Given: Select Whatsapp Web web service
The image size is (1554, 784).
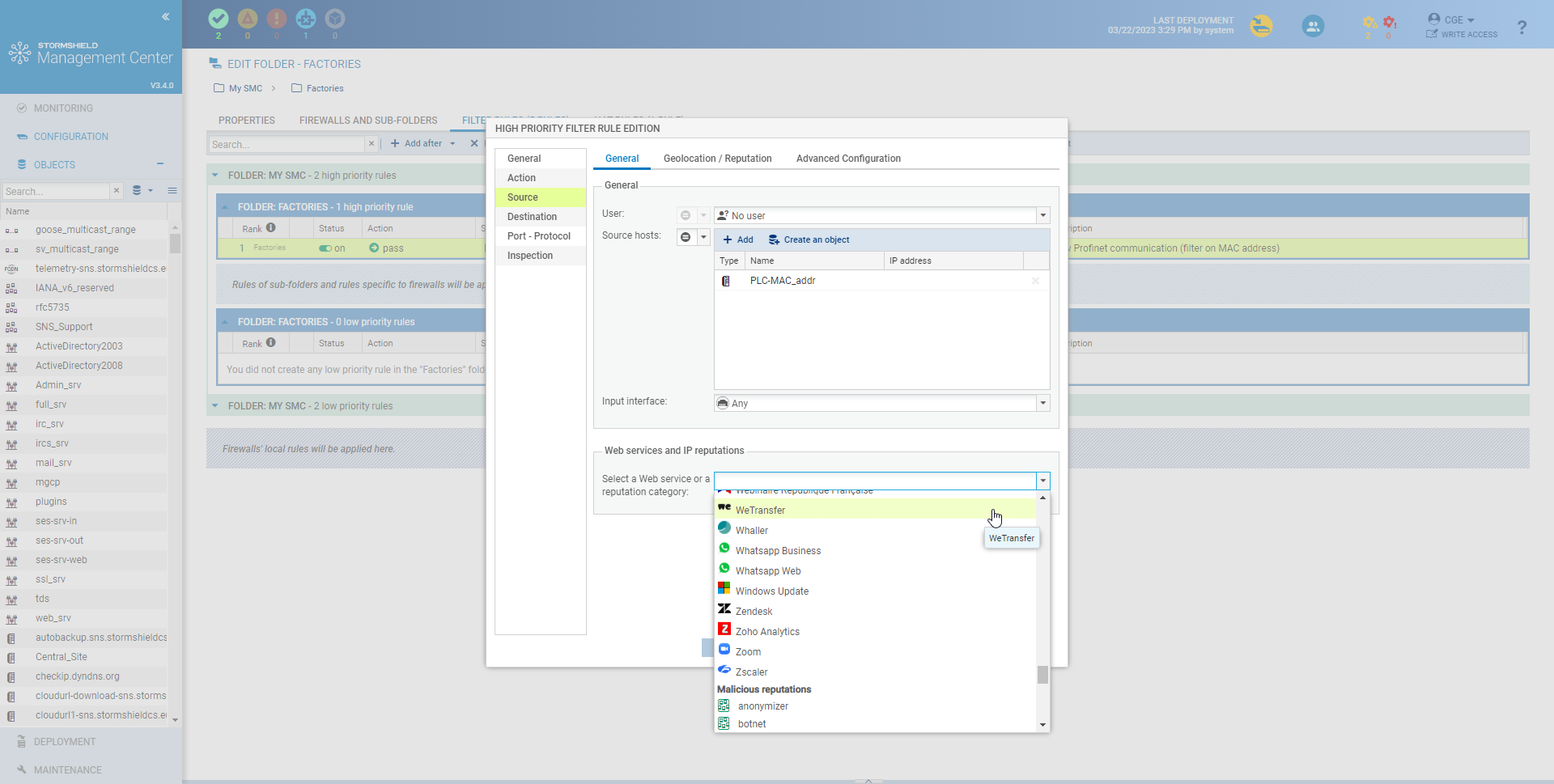Looking at the screenshot, I should [875, 570].
